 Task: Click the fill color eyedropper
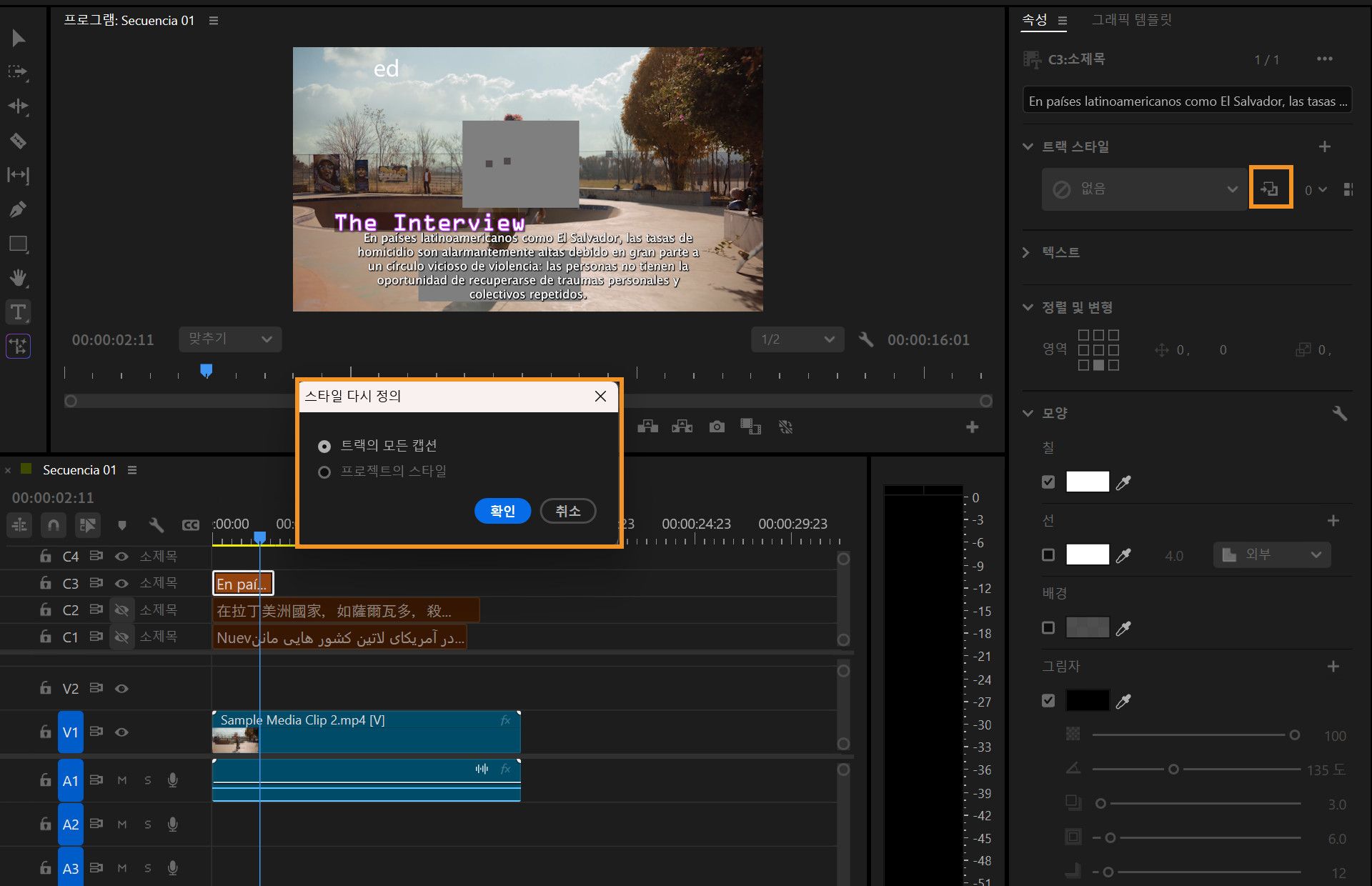click(1123, 482)
